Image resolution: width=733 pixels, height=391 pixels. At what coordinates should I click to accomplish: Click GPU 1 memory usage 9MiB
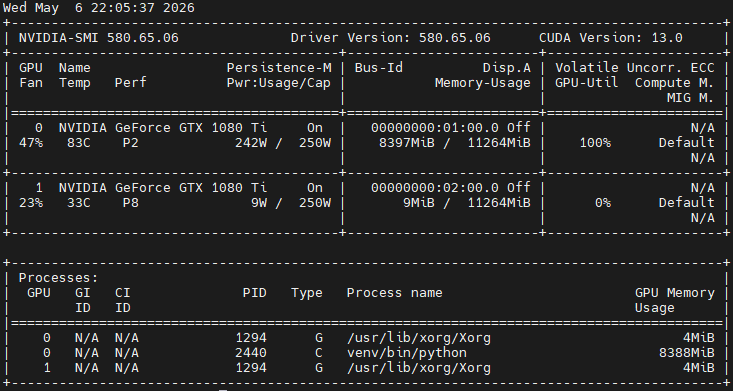[x=419, y=203]
